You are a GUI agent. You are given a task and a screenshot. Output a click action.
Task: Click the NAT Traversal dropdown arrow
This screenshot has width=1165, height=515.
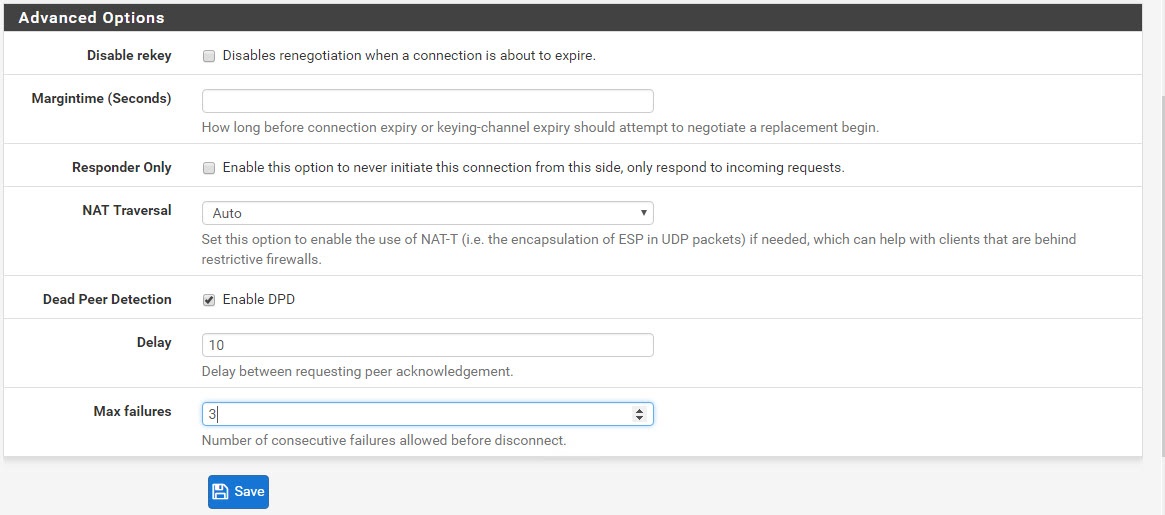click(643, 213)
